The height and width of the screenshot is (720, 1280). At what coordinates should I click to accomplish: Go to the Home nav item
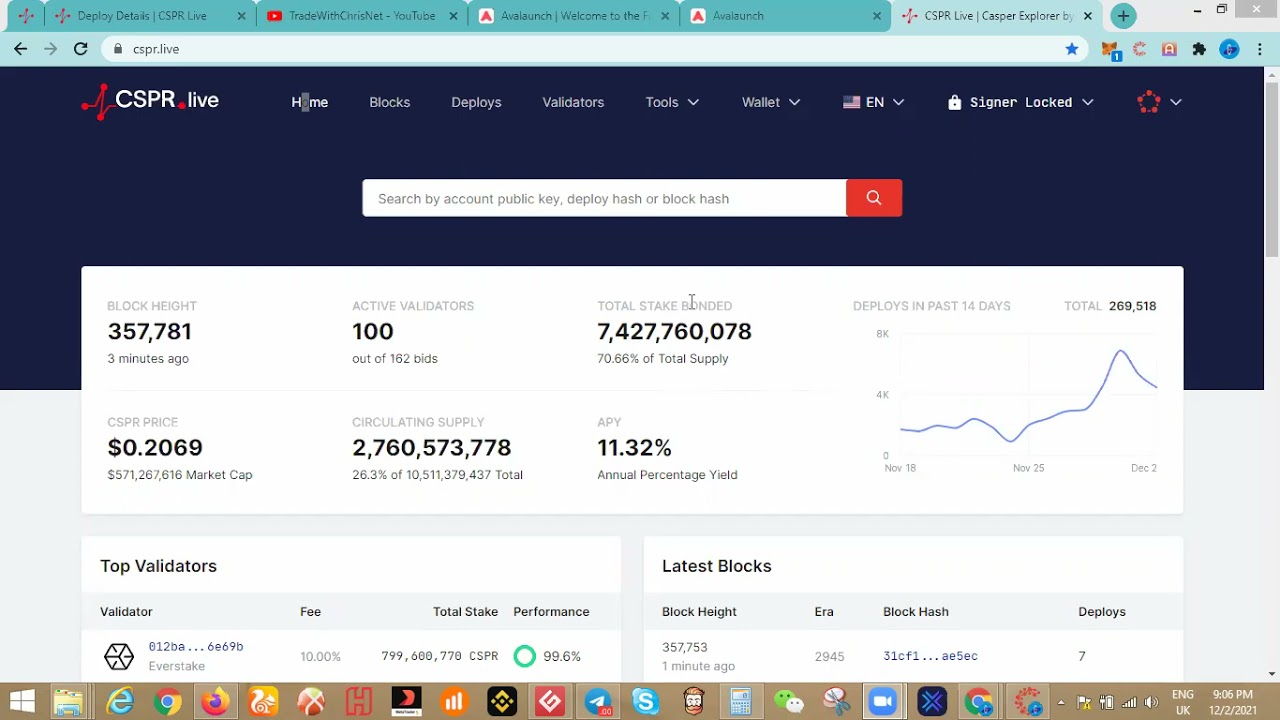point(310,102)
